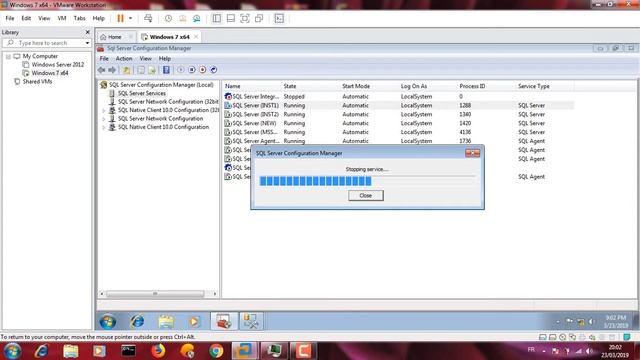The height and width of the screenshot is (360, 640).
Task: Toggle the thumbnail bar icon in VMware toolbar
Action: pyautogui.click(x=231, y=18)
